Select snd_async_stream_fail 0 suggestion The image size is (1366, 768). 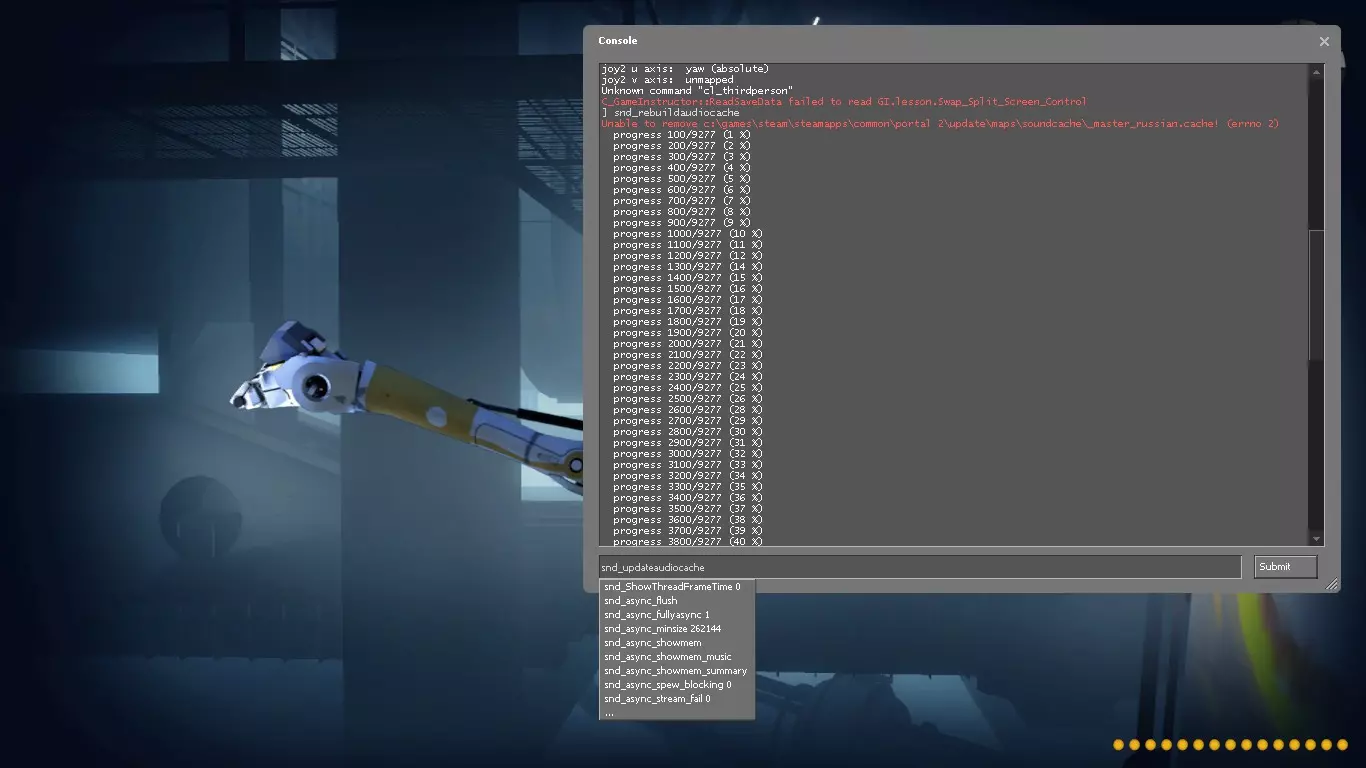tap(657, 699)
